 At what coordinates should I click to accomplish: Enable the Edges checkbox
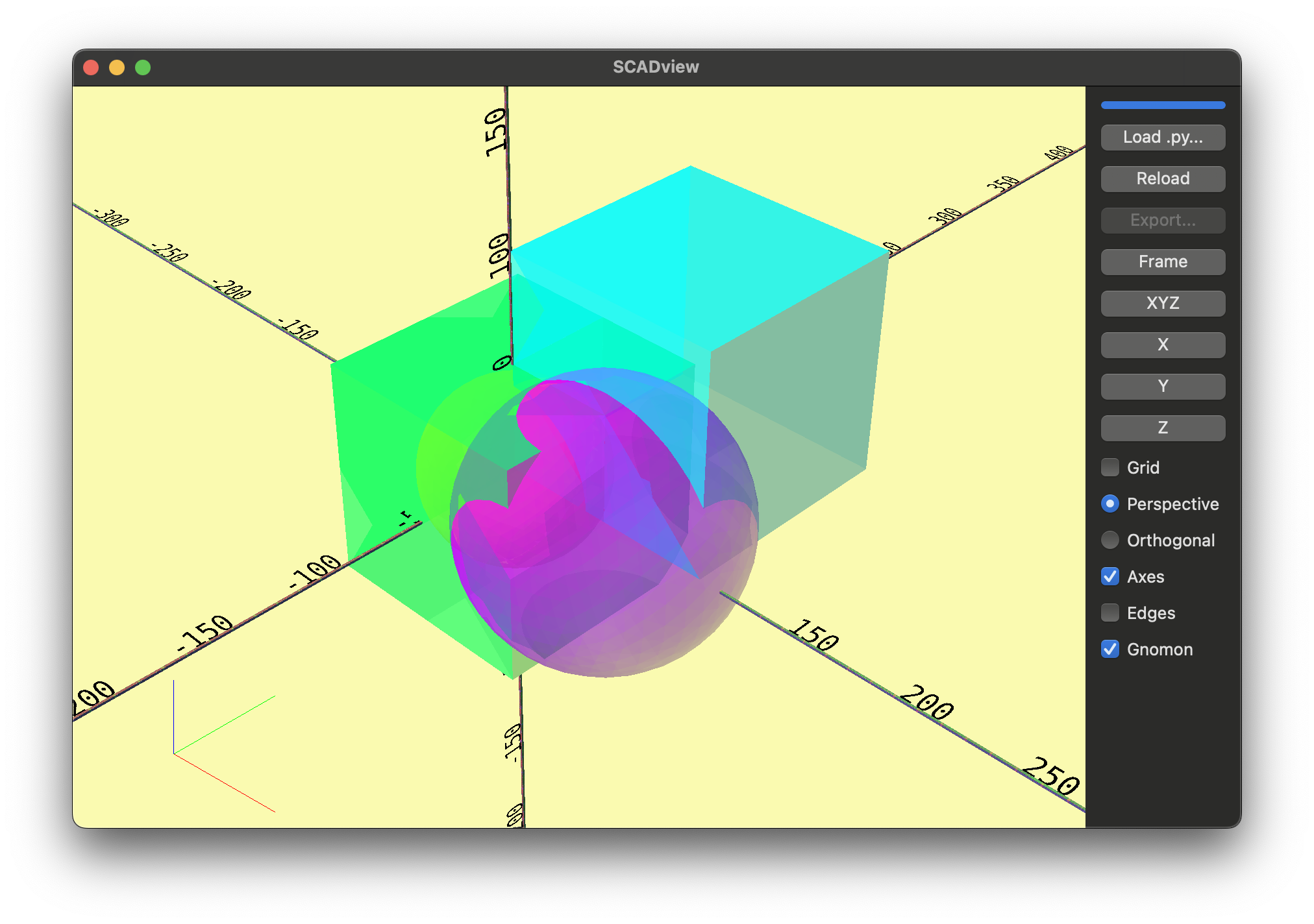point(1109,613)
